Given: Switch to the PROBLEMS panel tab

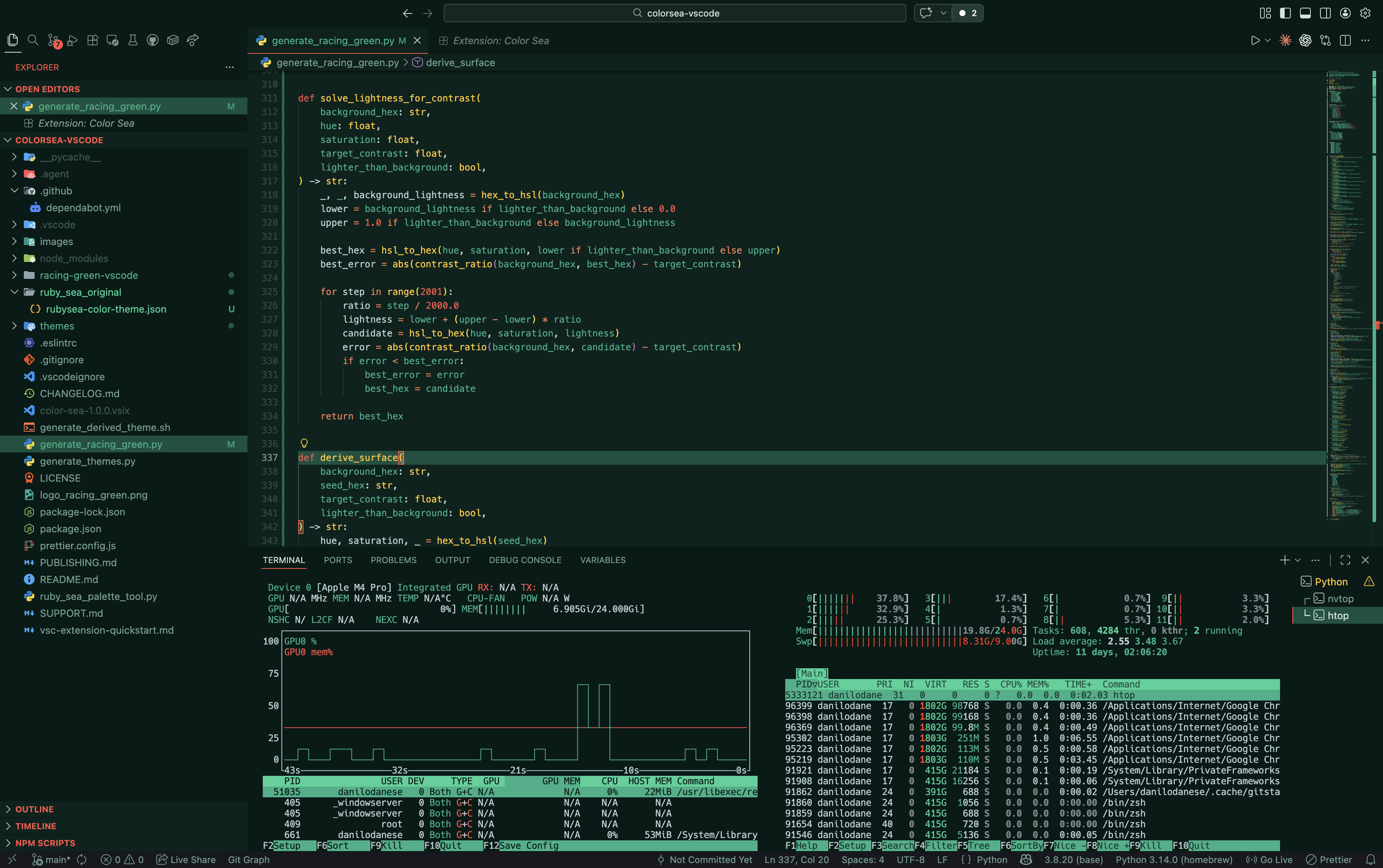Looking at the screenshot, I should point(393,560).
